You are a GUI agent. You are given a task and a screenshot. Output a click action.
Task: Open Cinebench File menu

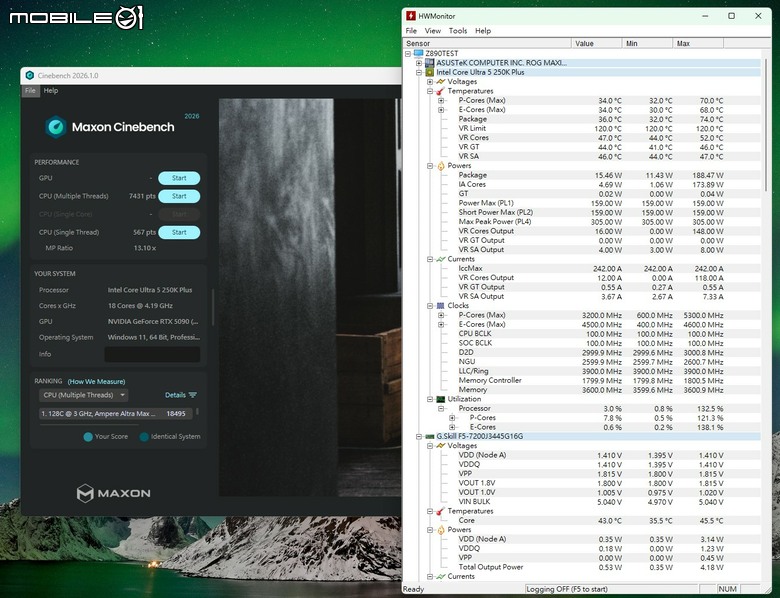click(30, 91)
